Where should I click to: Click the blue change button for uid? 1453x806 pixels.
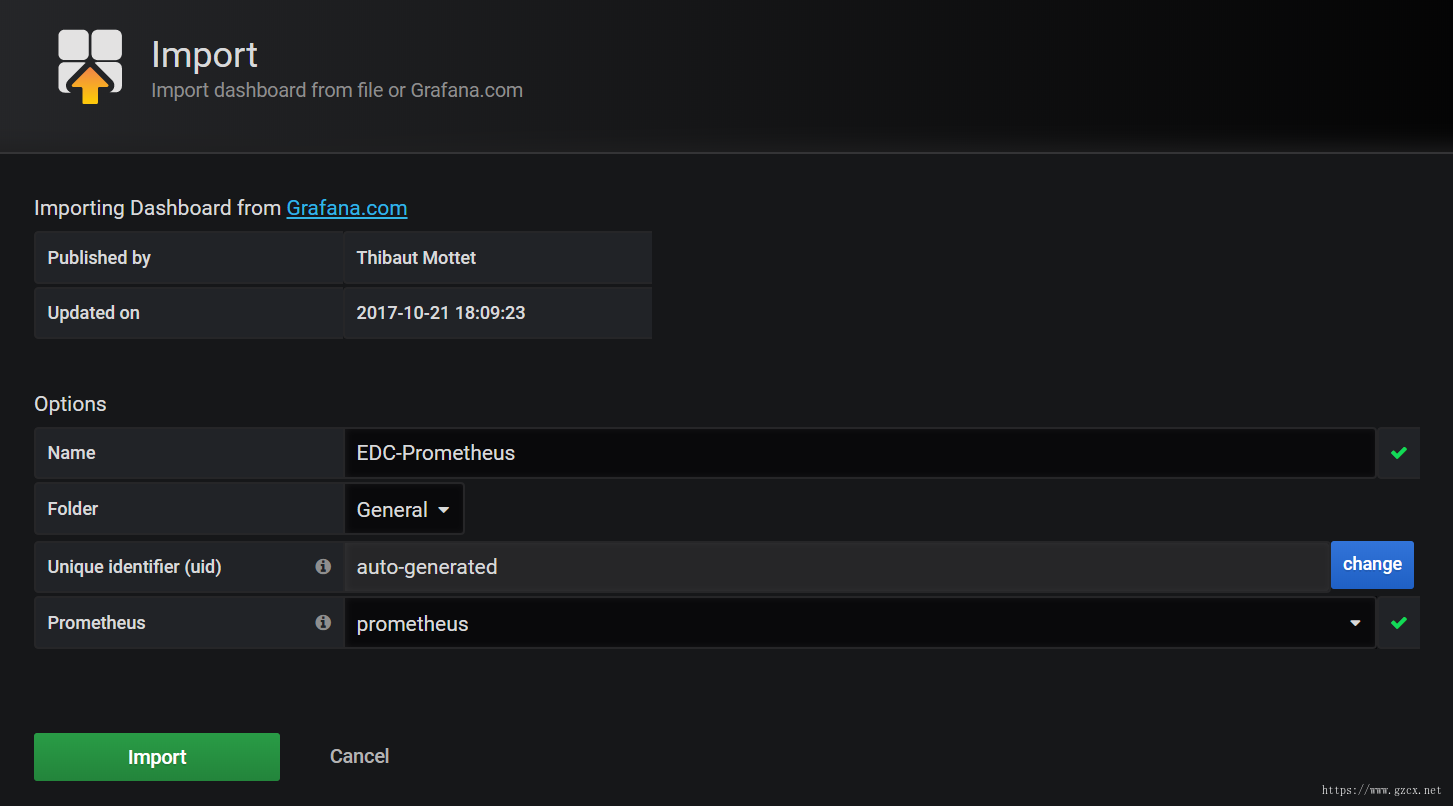1372,564
